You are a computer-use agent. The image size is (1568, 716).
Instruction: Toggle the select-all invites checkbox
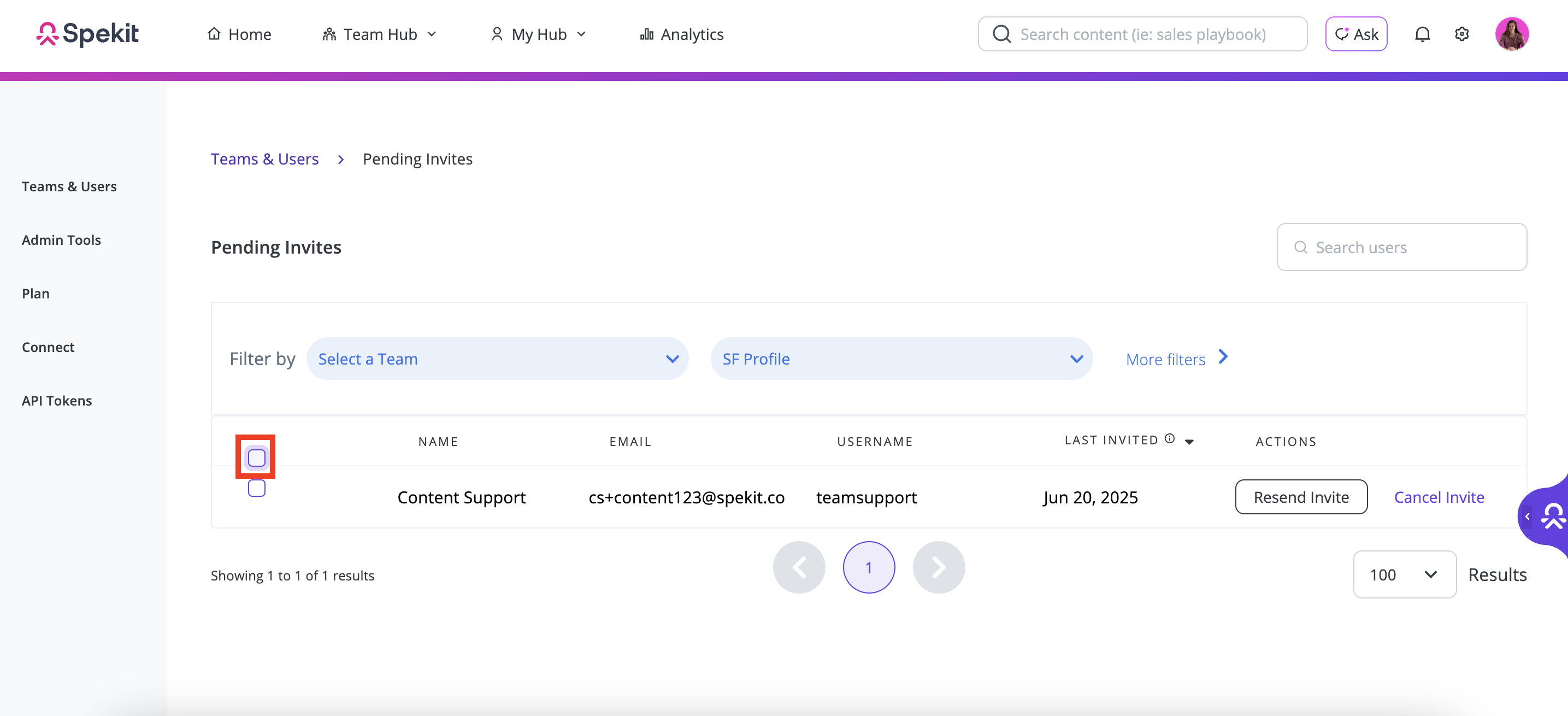pyautogui.click(x=256, y=458)
